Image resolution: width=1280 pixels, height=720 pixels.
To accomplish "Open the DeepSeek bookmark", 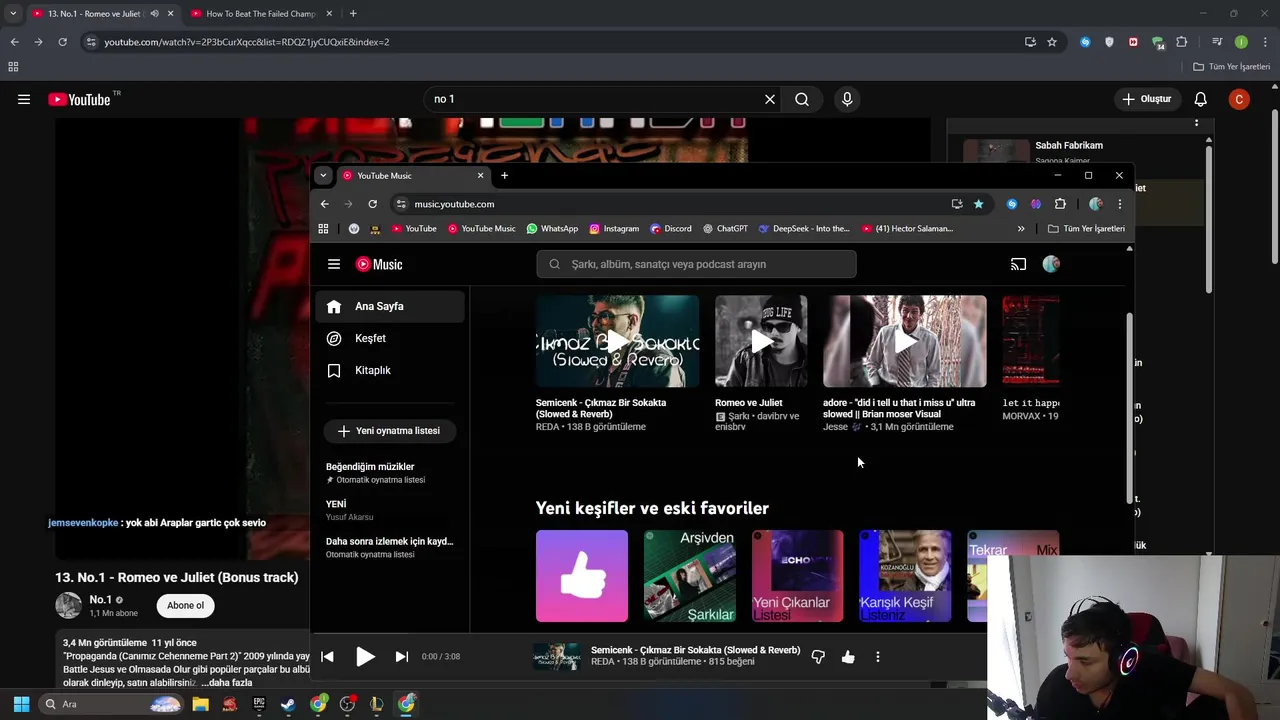I will point(804,229).
